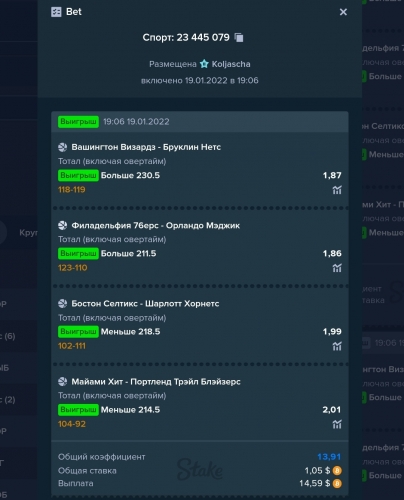Copy the bet ID 23 445 079
The width and height of the screenshot is (404, 500).
point(239,37)
